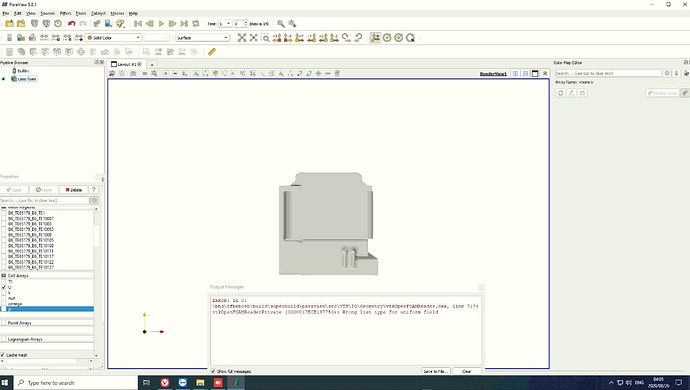Select builtin: server in Pipeline Browser
Viewport: 690px width, 390px height.
[23, 70]
